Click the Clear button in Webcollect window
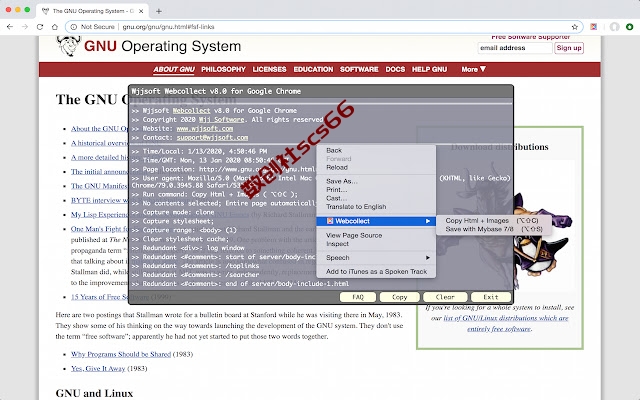This screenshot has height=400, width=640. (445, 297)
